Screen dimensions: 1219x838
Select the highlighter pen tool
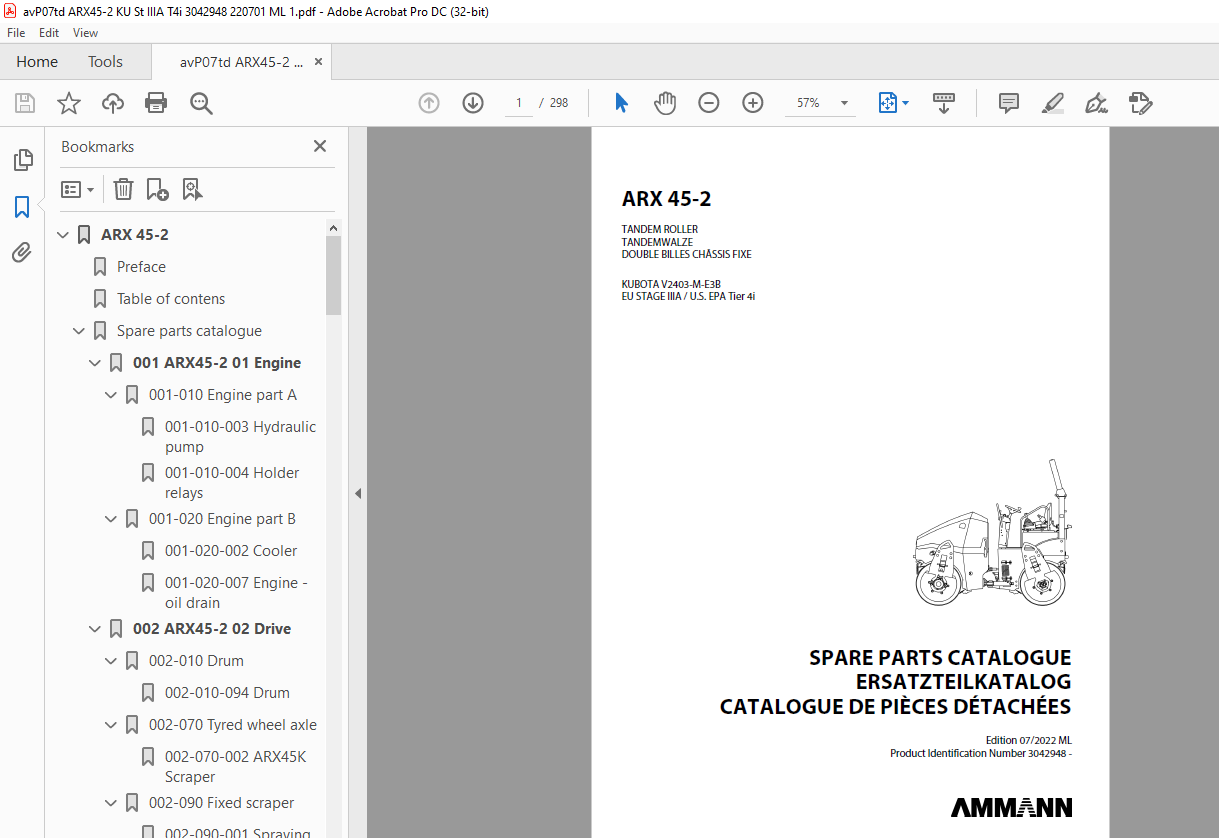click(1052, 103)
